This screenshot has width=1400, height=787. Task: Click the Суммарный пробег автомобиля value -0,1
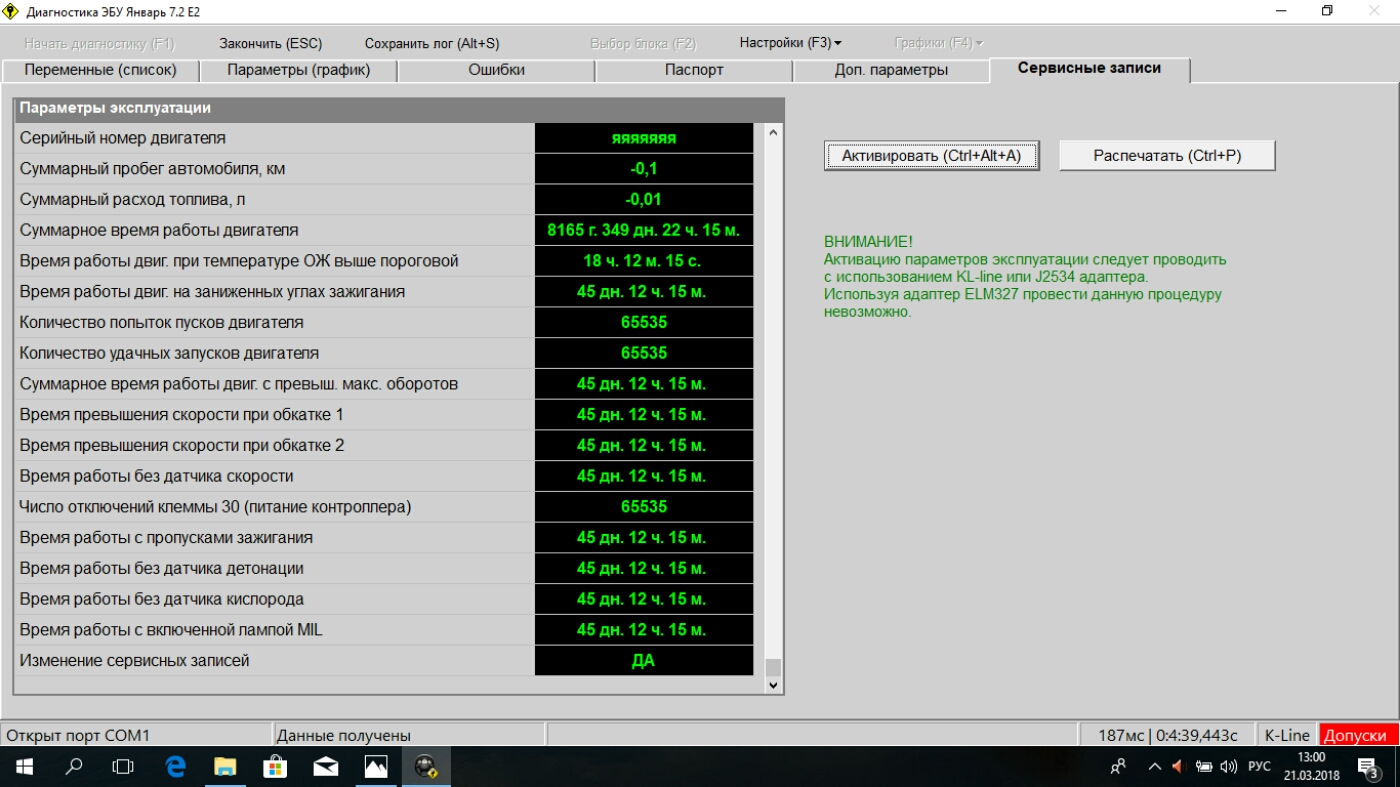coord(644,169)
